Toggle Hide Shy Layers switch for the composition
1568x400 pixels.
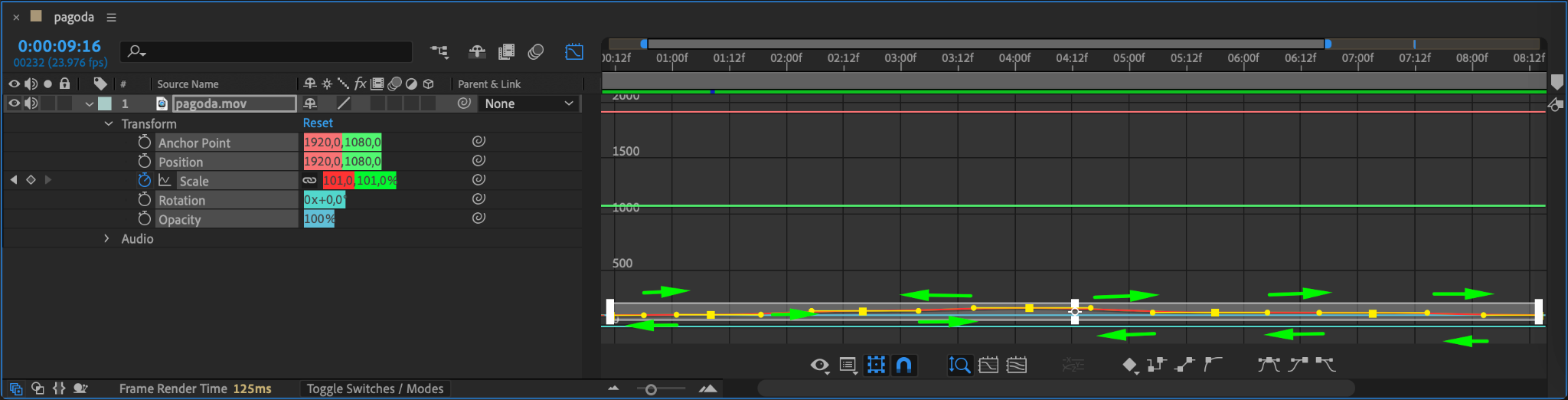click(x=477, y=51)
